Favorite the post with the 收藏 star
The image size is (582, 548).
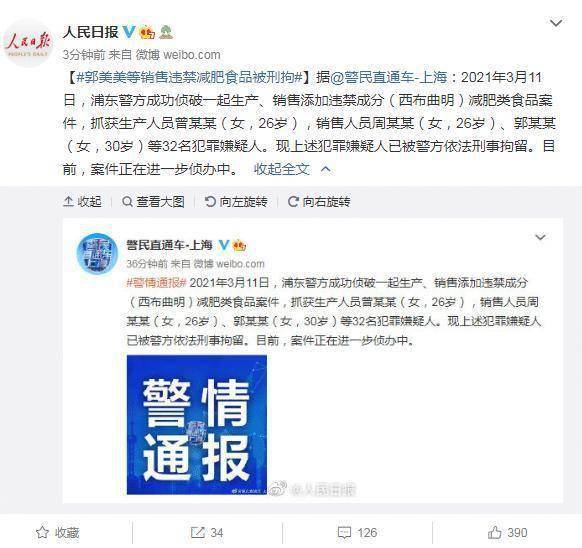(x=58, y=533)
